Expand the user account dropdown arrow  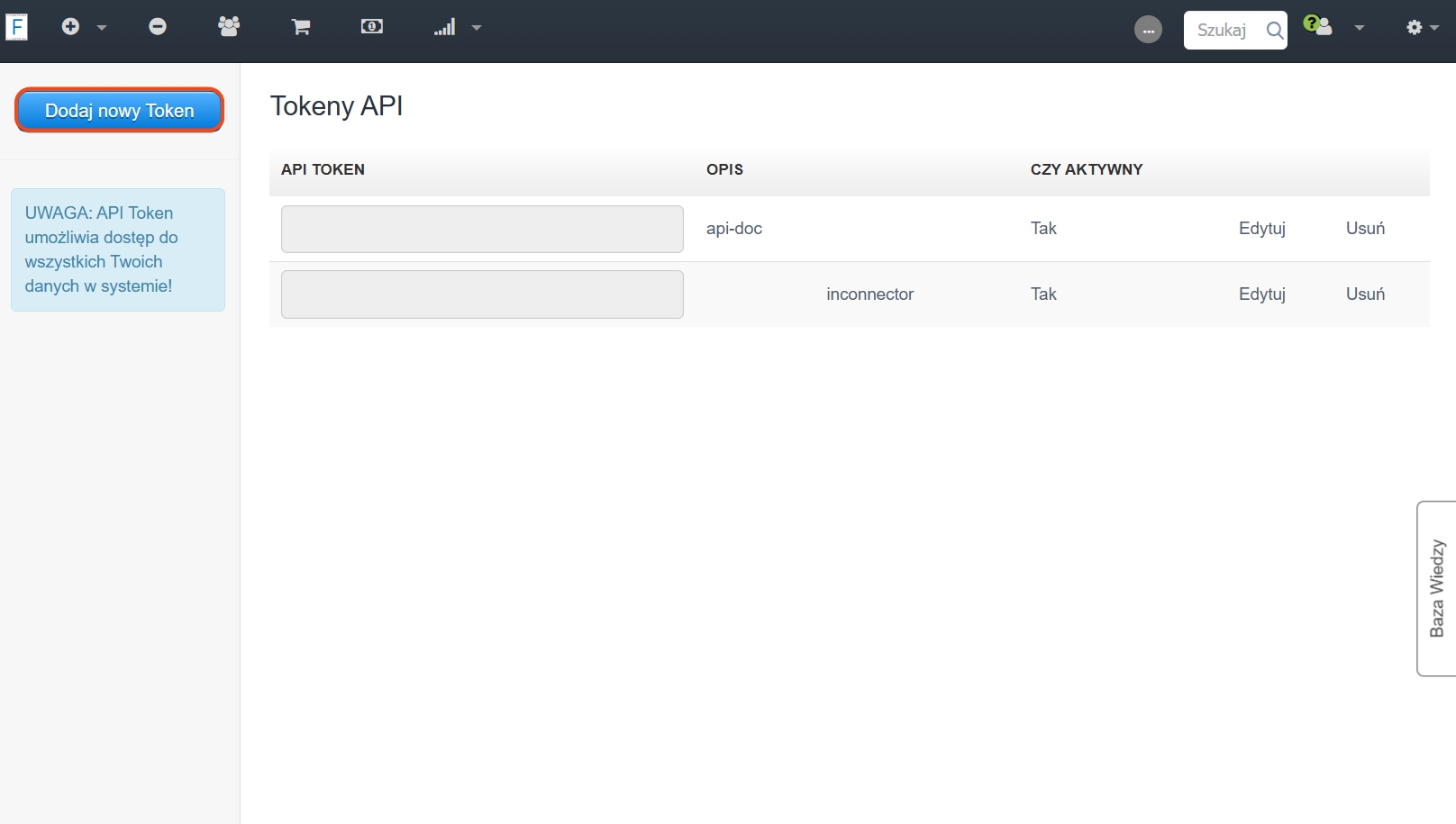click(1360, 28)
